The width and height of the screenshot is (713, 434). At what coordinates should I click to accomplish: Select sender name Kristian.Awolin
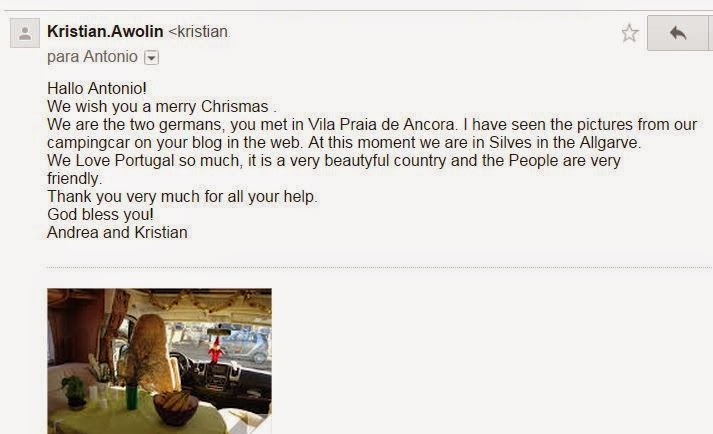105,31
